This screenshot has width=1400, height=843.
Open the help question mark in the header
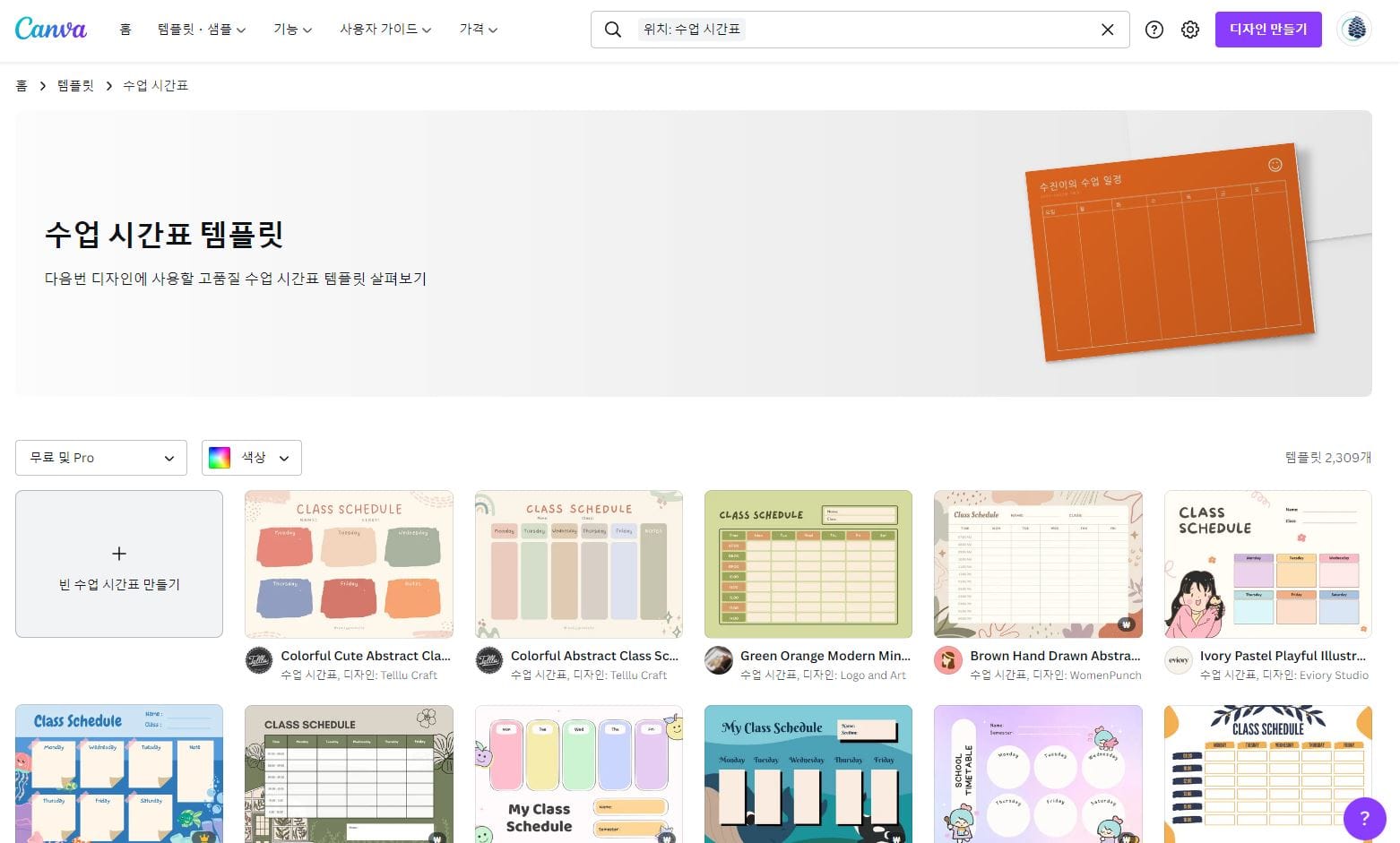[x=1154, y=29]
